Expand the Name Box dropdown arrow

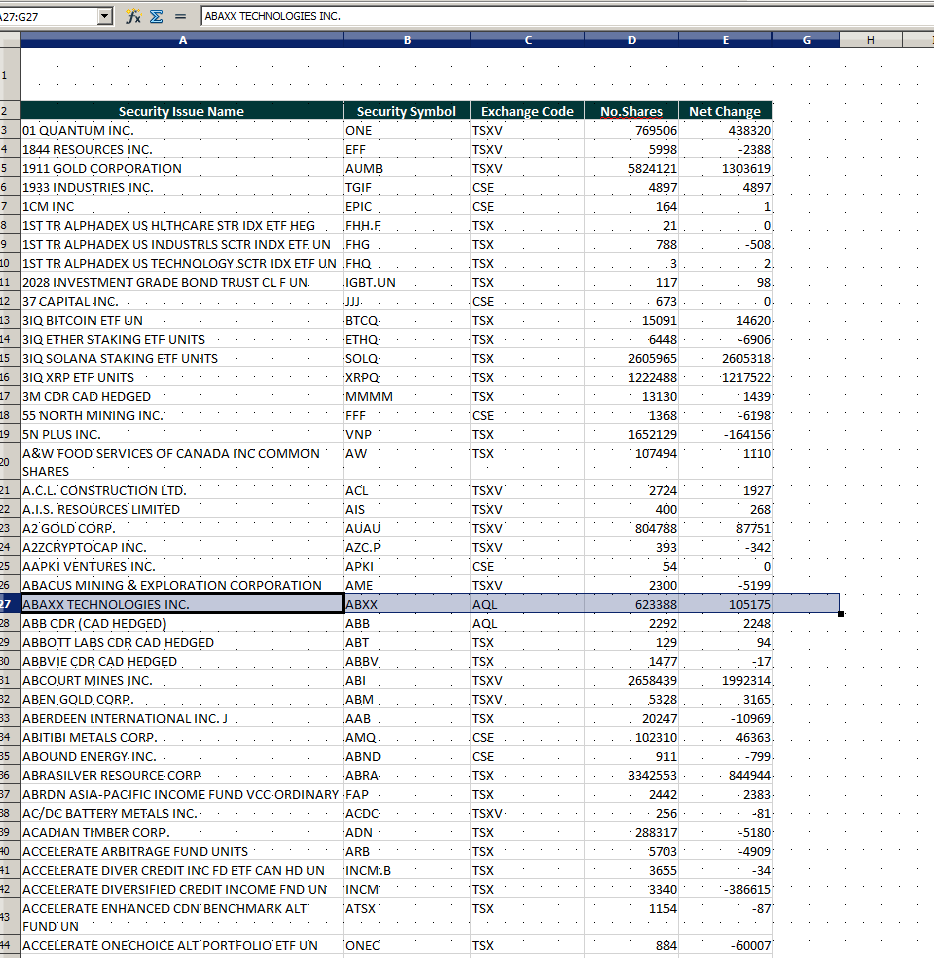105,16
